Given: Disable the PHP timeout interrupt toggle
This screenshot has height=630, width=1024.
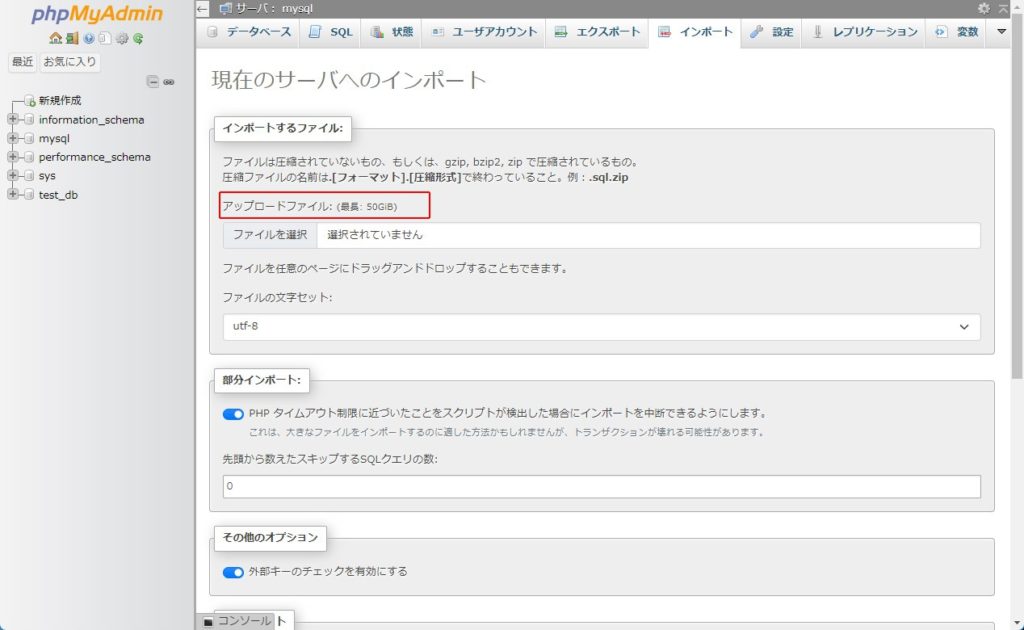Looking at the screenshot, I should 233,414.
